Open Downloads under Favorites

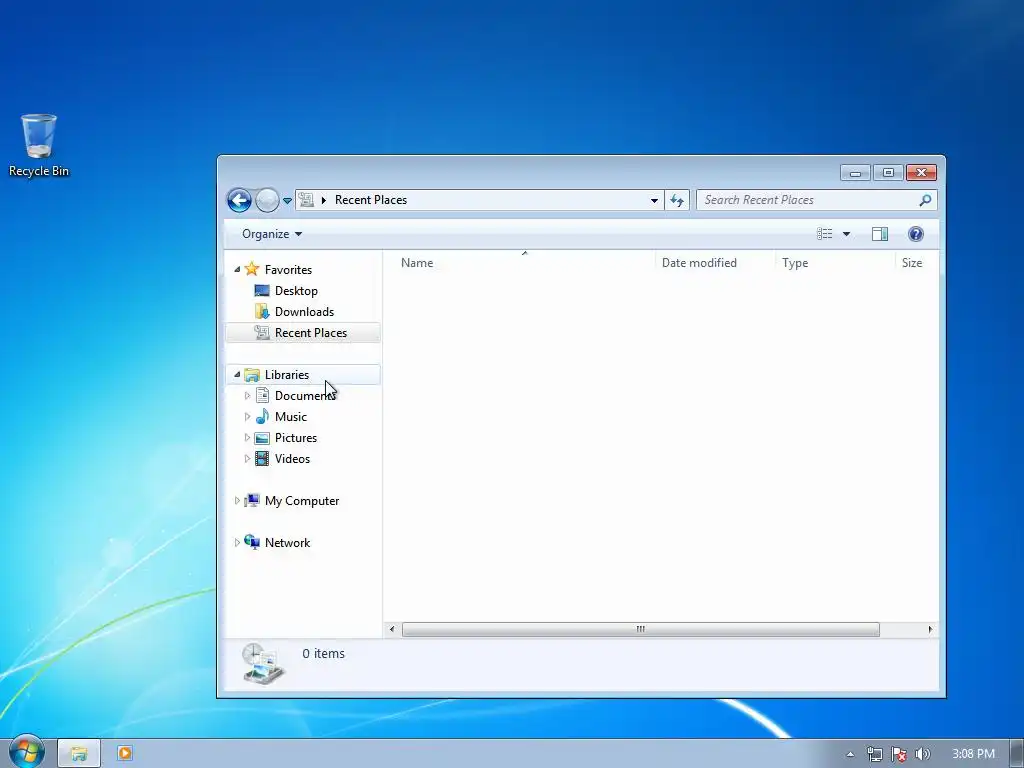[x=304, y=312]
